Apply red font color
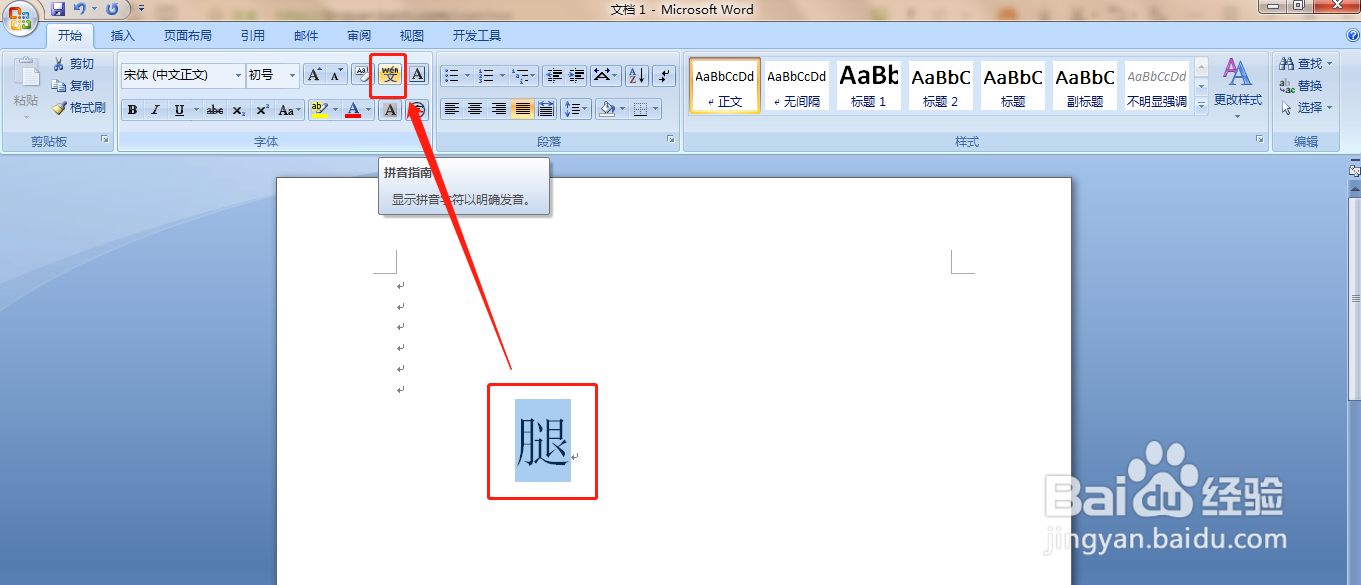 [353, 110]
